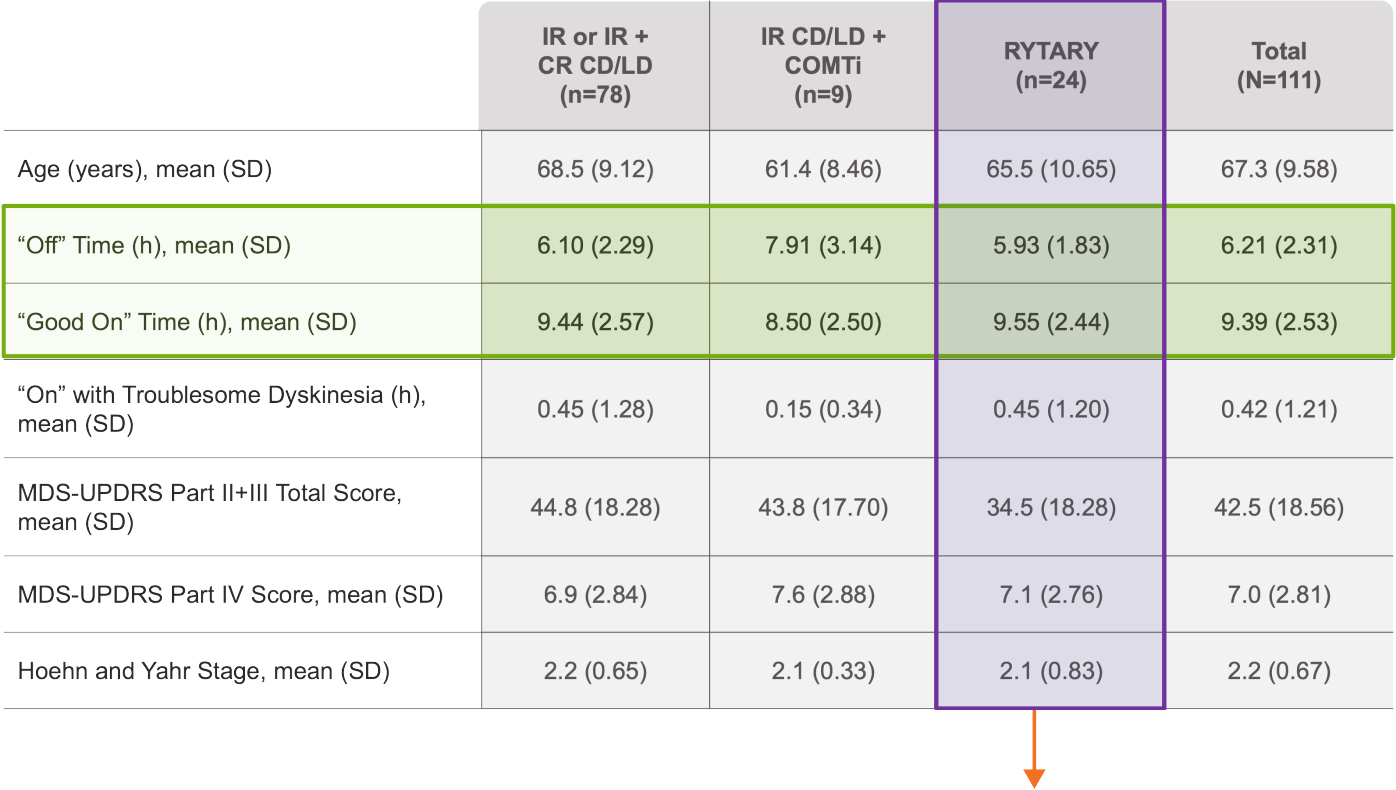The height and width of the screenshot is (790, 1396).
Task: Click the orange down arrow below RYTARY column
Action: click(x=1034, y=749)
